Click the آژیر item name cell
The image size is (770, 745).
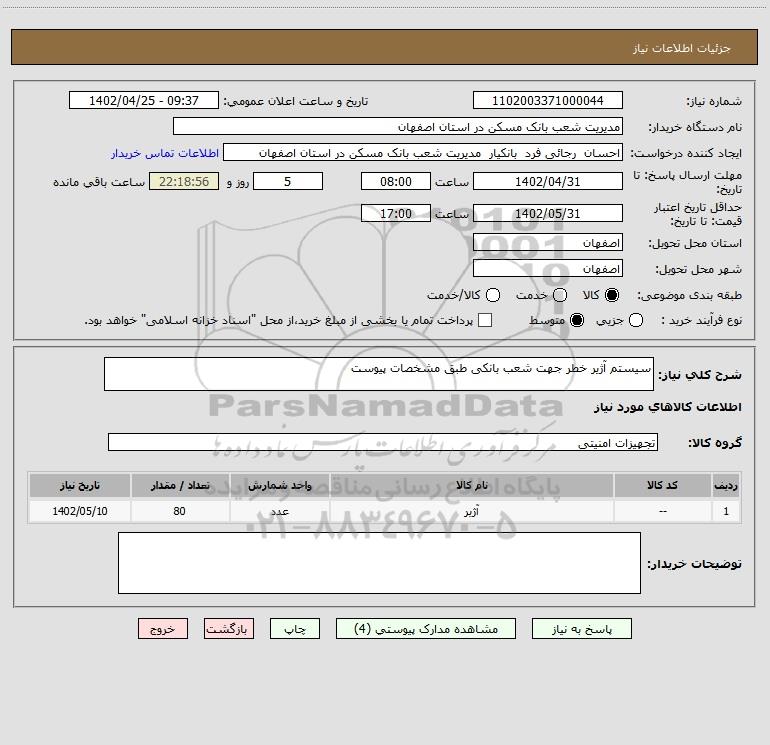(471, 511)
